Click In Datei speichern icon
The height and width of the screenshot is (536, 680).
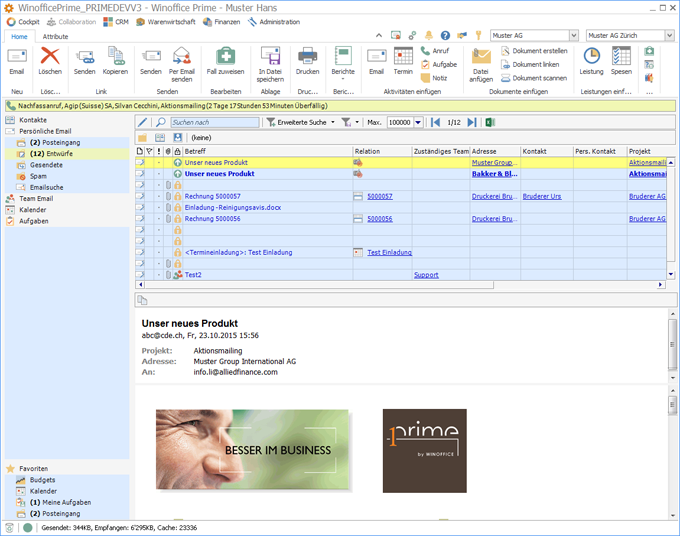[270, 56]
